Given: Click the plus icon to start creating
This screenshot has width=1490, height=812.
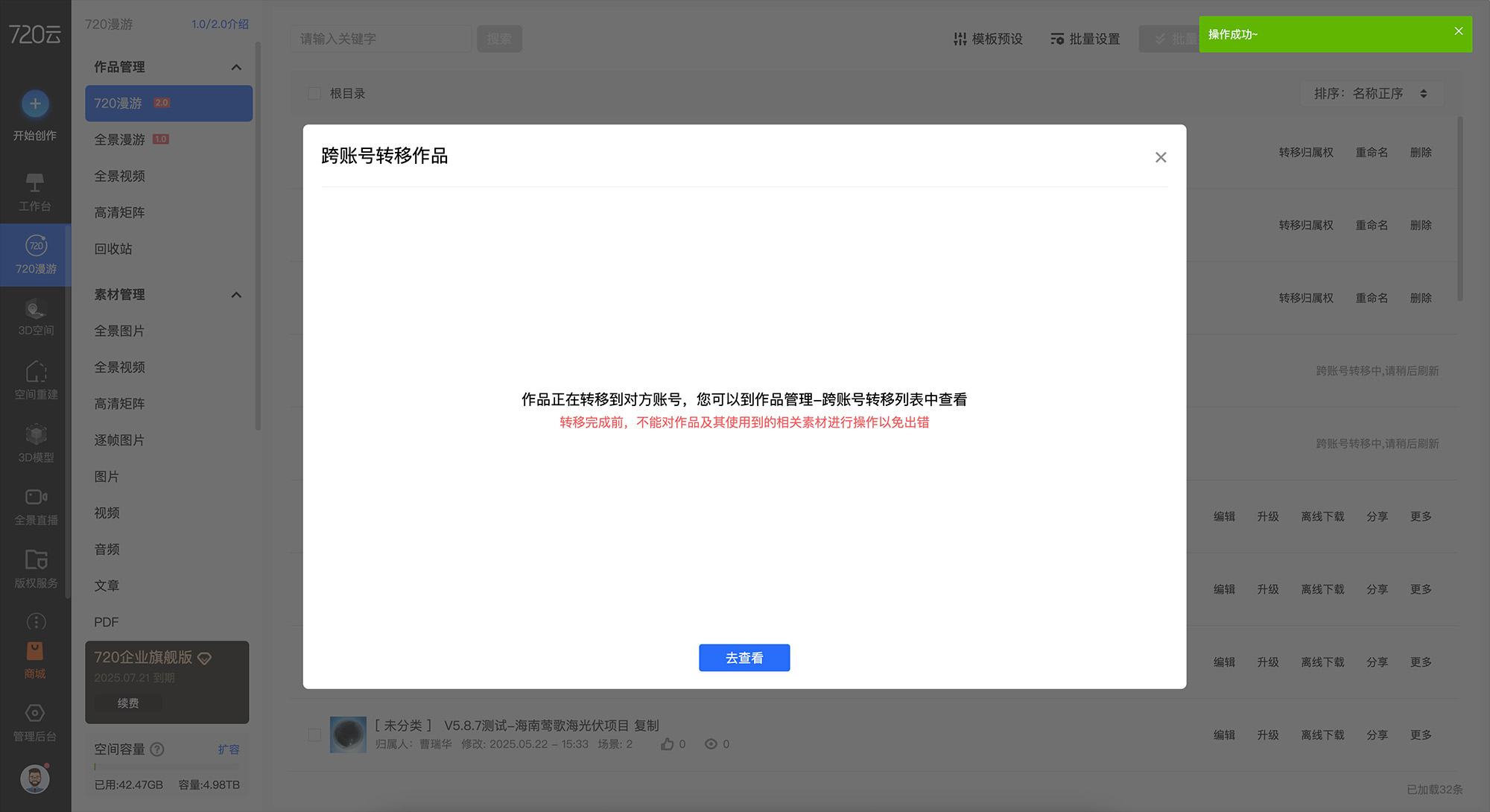Looking at the screenshot, I should pos(35,104).
